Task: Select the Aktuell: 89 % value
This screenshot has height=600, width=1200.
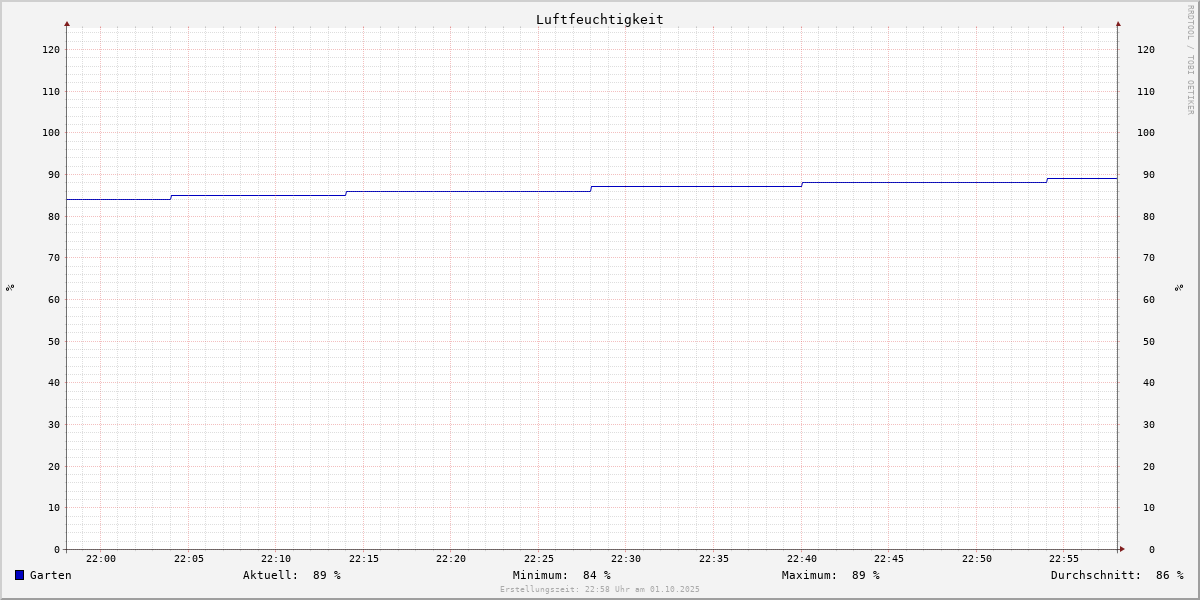Action: pyautogui.click(x=292, y=575)
